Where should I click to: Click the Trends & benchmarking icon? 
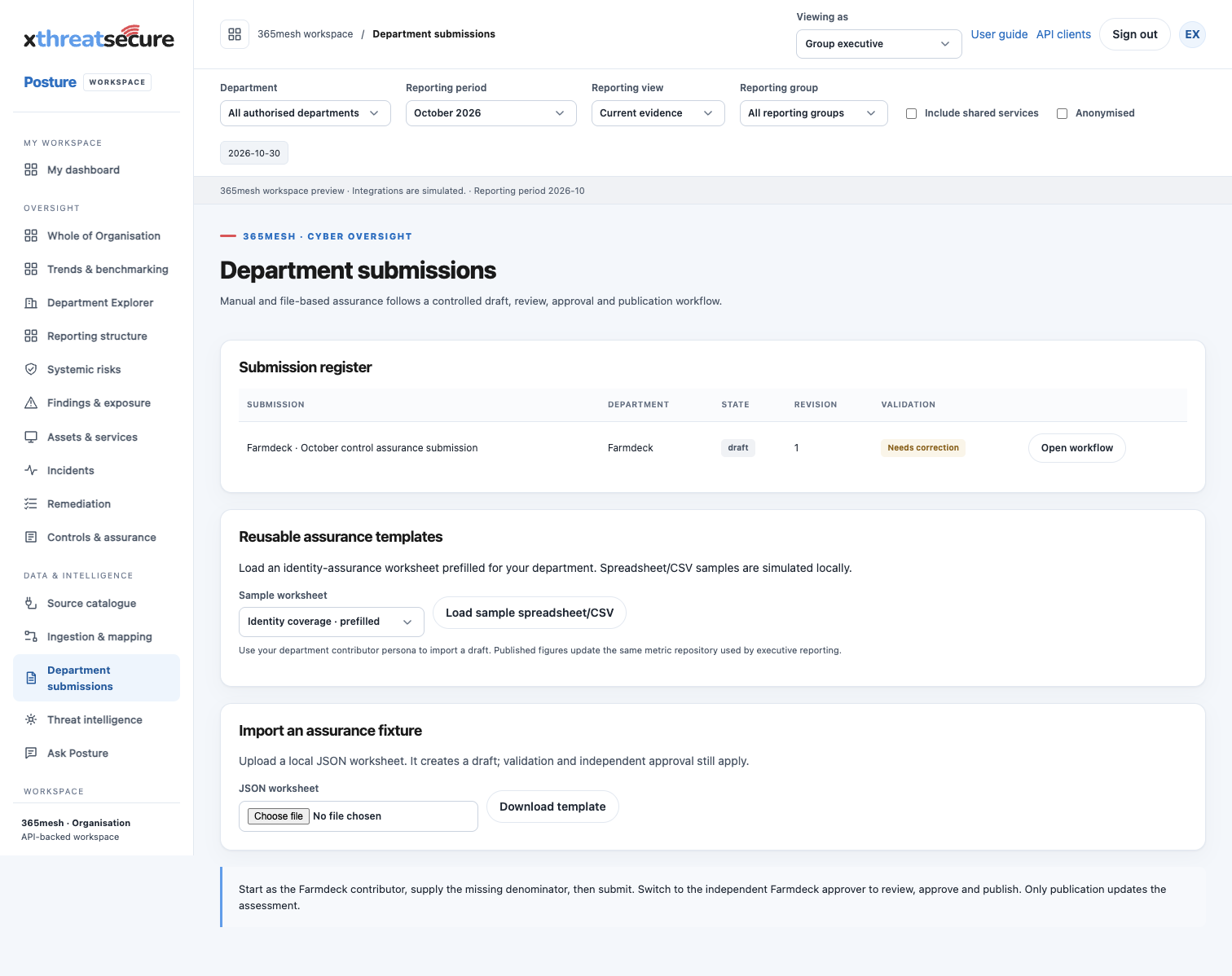click(31, 269)
